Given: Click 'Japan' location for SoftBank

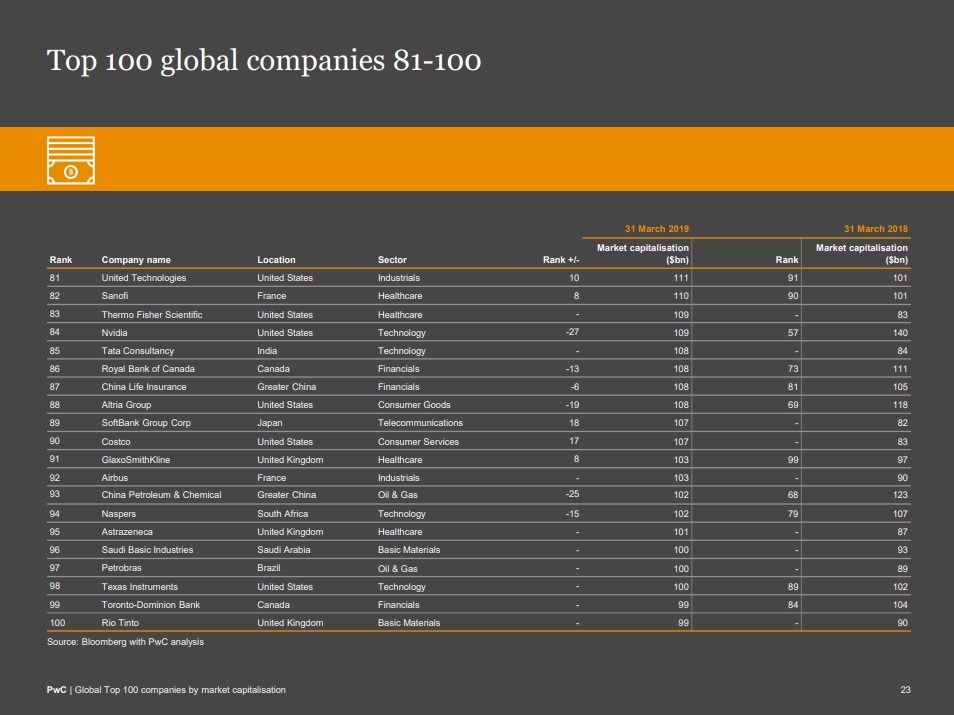Looking at the screenshot, I should coord(270,423).
